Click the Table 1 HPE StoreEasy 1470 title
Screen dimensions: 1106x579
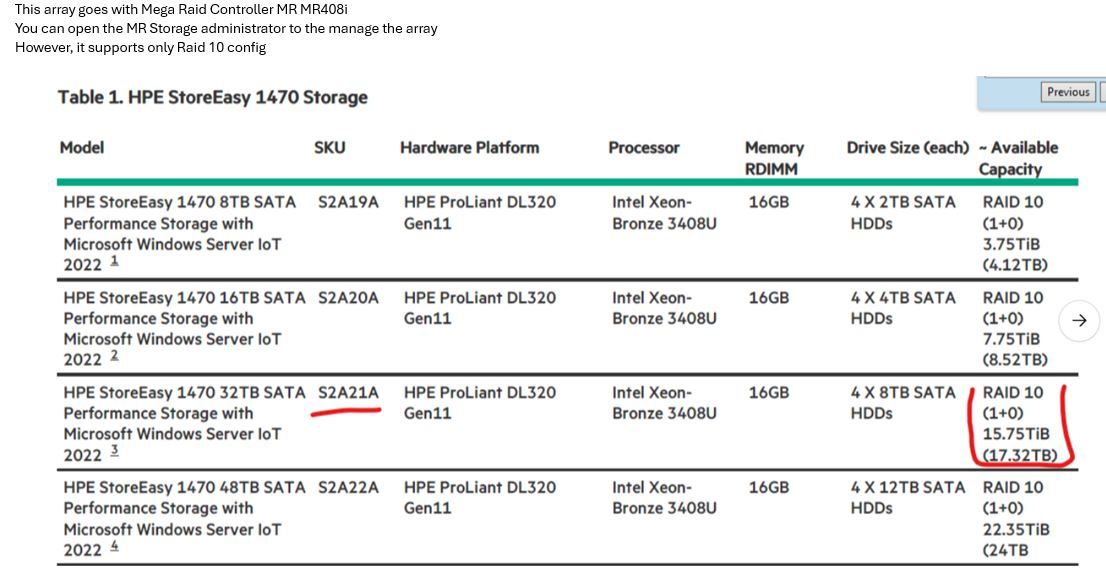pyautogui.click(x=213, y=97)
